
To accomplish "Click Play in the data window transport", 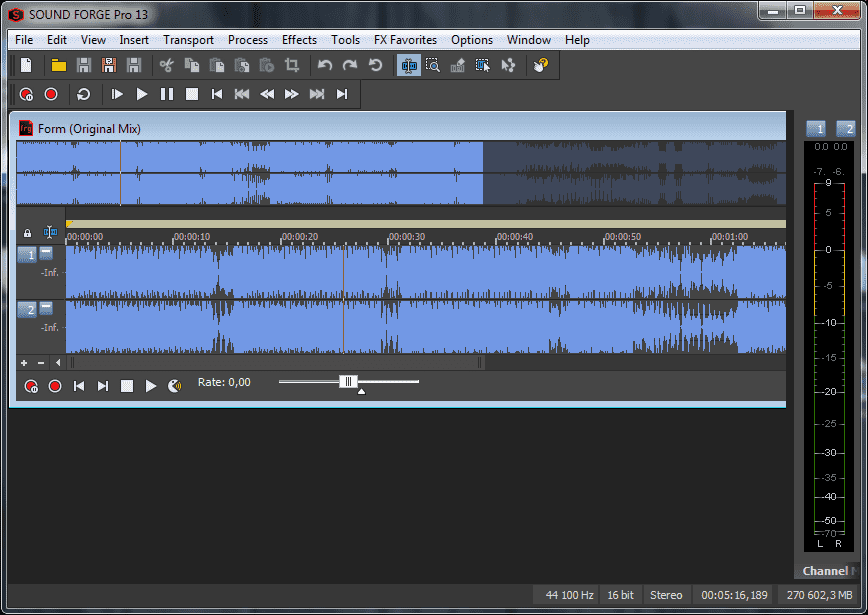I will [151, 386].
